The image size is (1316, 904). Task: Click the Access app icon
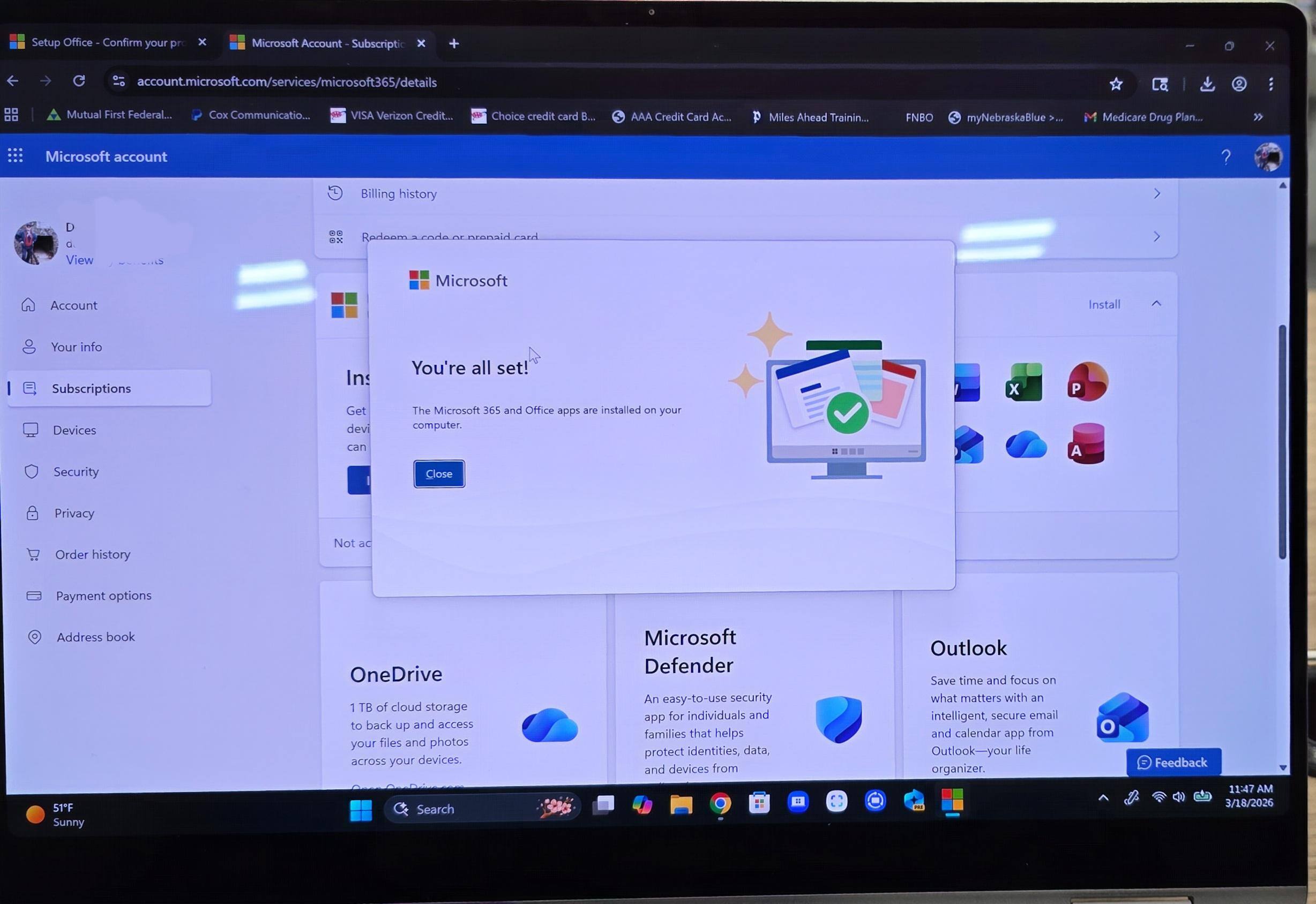1086,443
